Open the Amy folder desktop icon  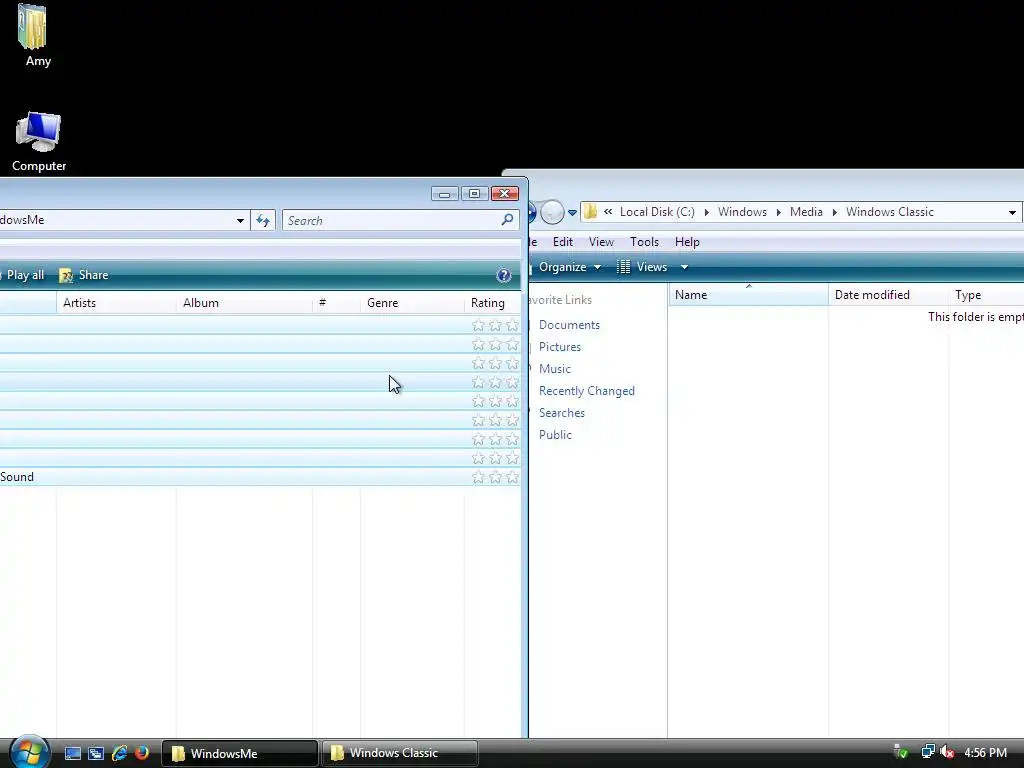pos(33,35)
